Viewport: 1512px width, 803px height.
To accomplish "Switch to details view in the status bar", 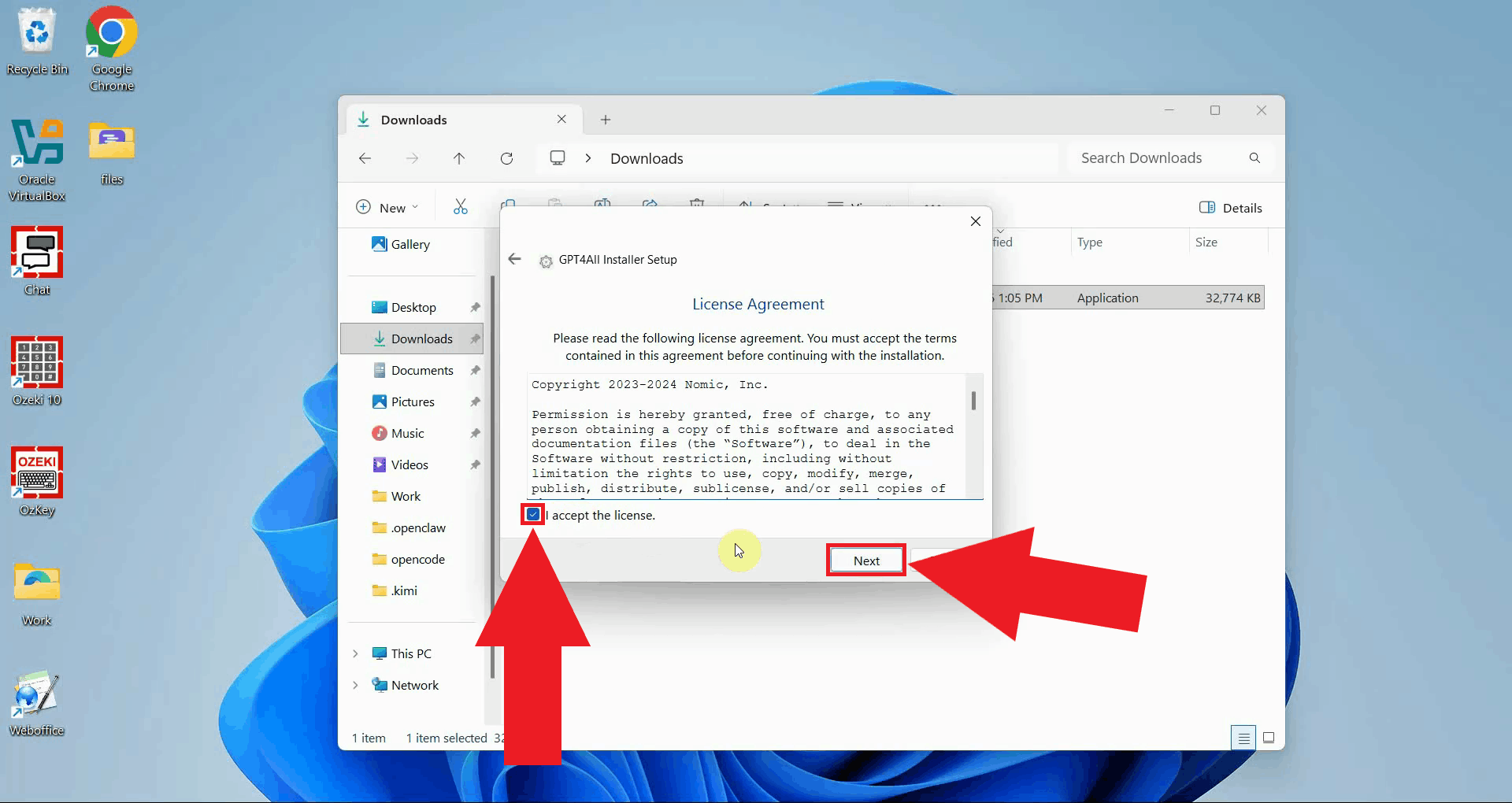I will [x=1243, y=738].
